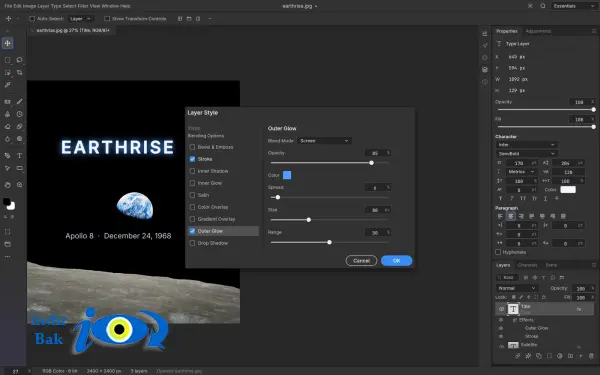Enable the Drop Shadow checkbox

click(x=192, y=243)
